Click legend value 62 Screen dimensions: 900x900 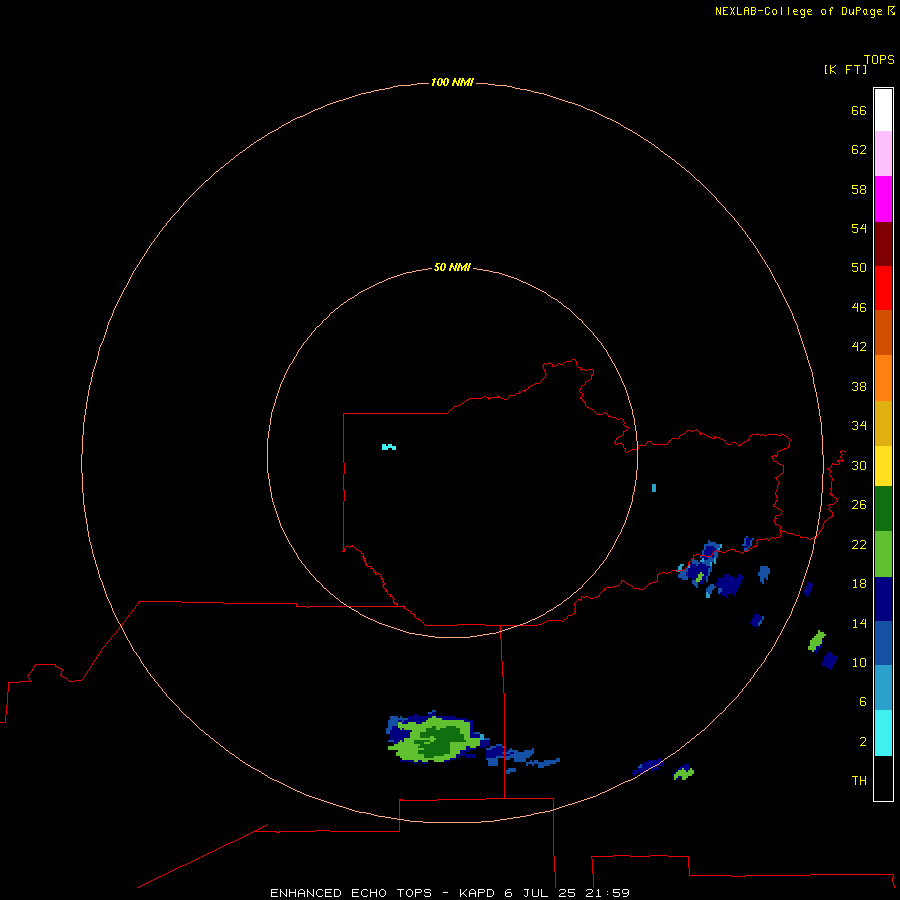[x=859, y=150]
